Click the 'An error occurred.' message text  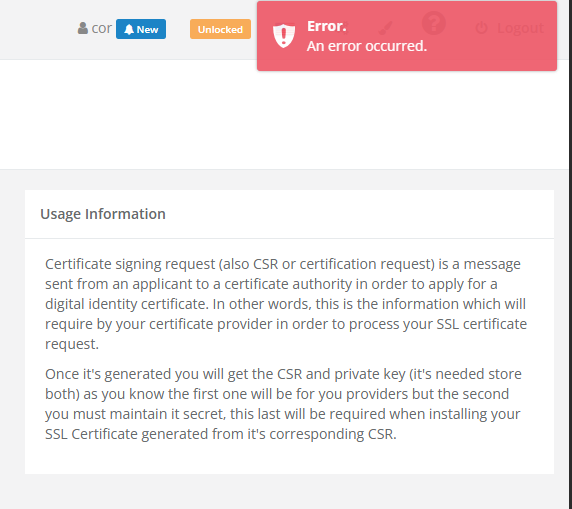click(x=367, y=46)
